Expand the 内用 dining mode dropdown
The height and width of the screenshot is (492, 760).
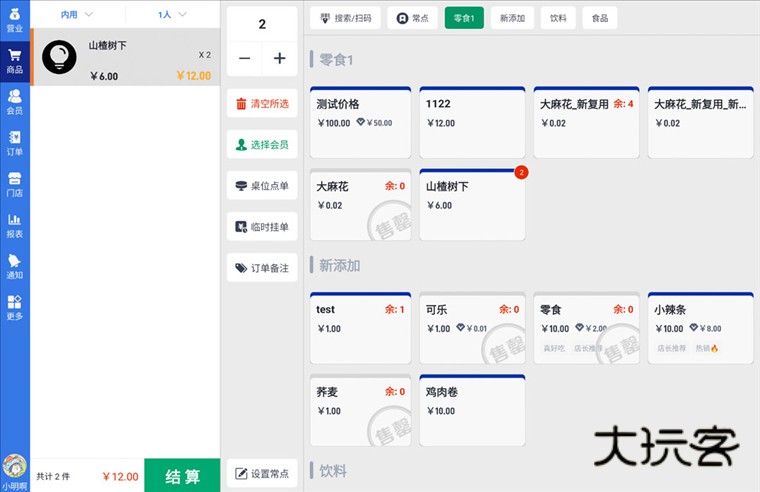76,15
